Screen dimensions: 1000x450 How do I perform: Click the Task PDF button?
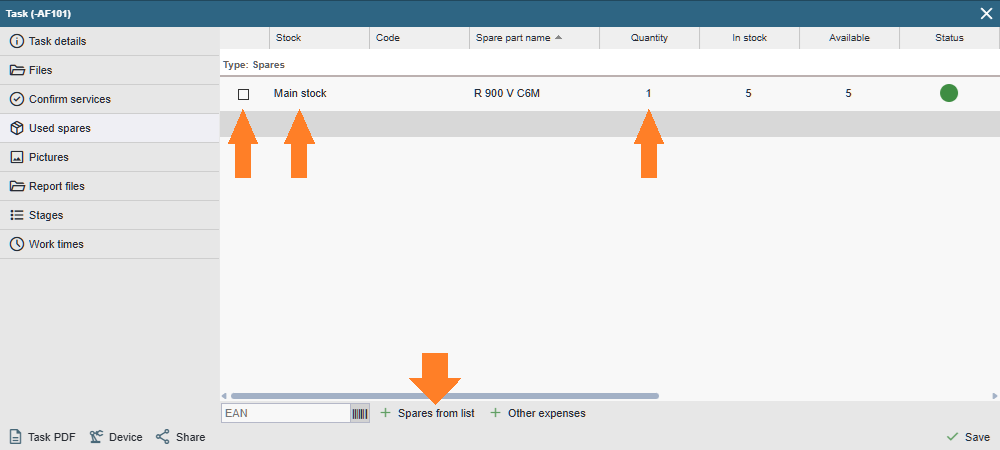point(42,437)
